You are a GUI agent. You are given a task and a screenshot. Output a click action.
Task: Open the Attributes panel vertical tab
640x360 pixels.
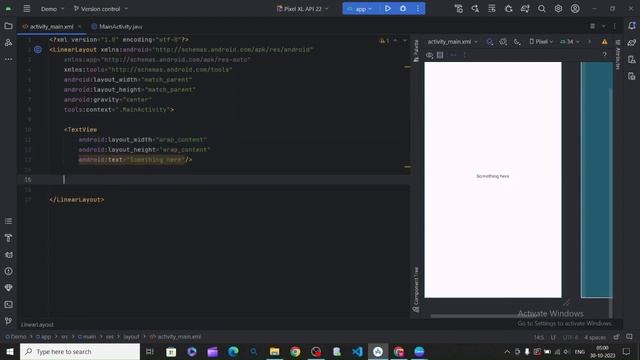tap(618, 55)
